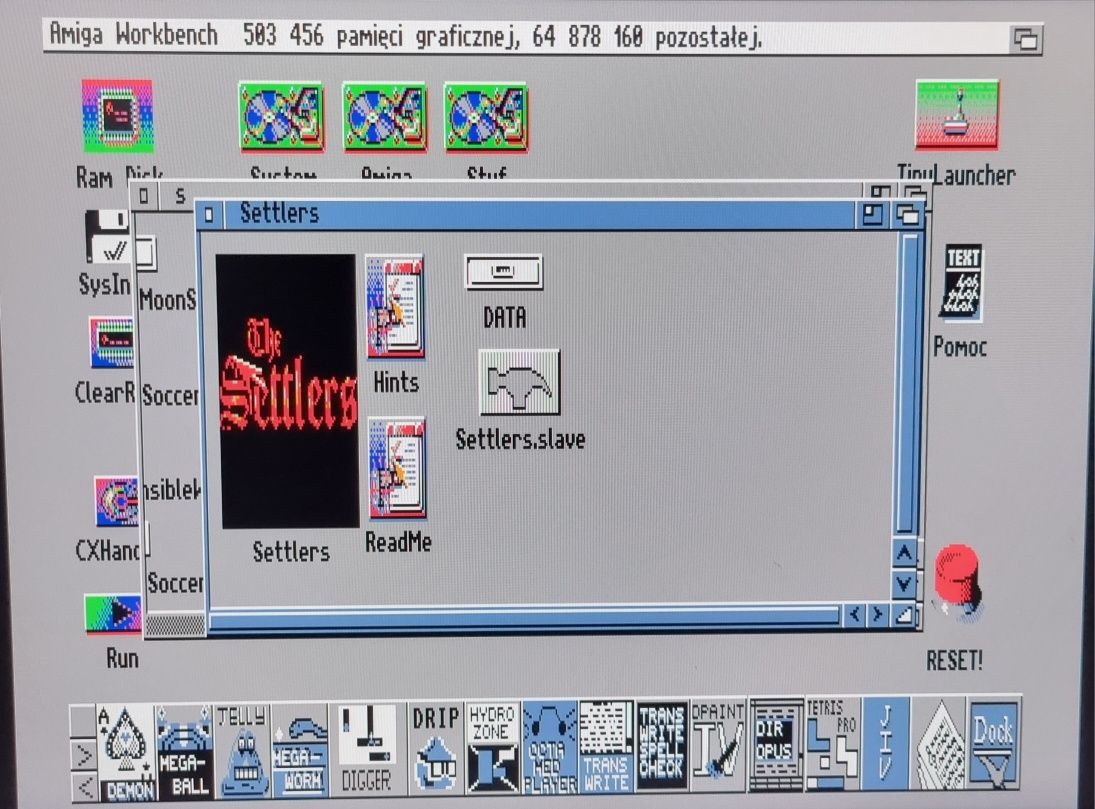Click the Settlers window sizing gadget
The height and width of the screenshot is (809, 1095).
point(904,615)
